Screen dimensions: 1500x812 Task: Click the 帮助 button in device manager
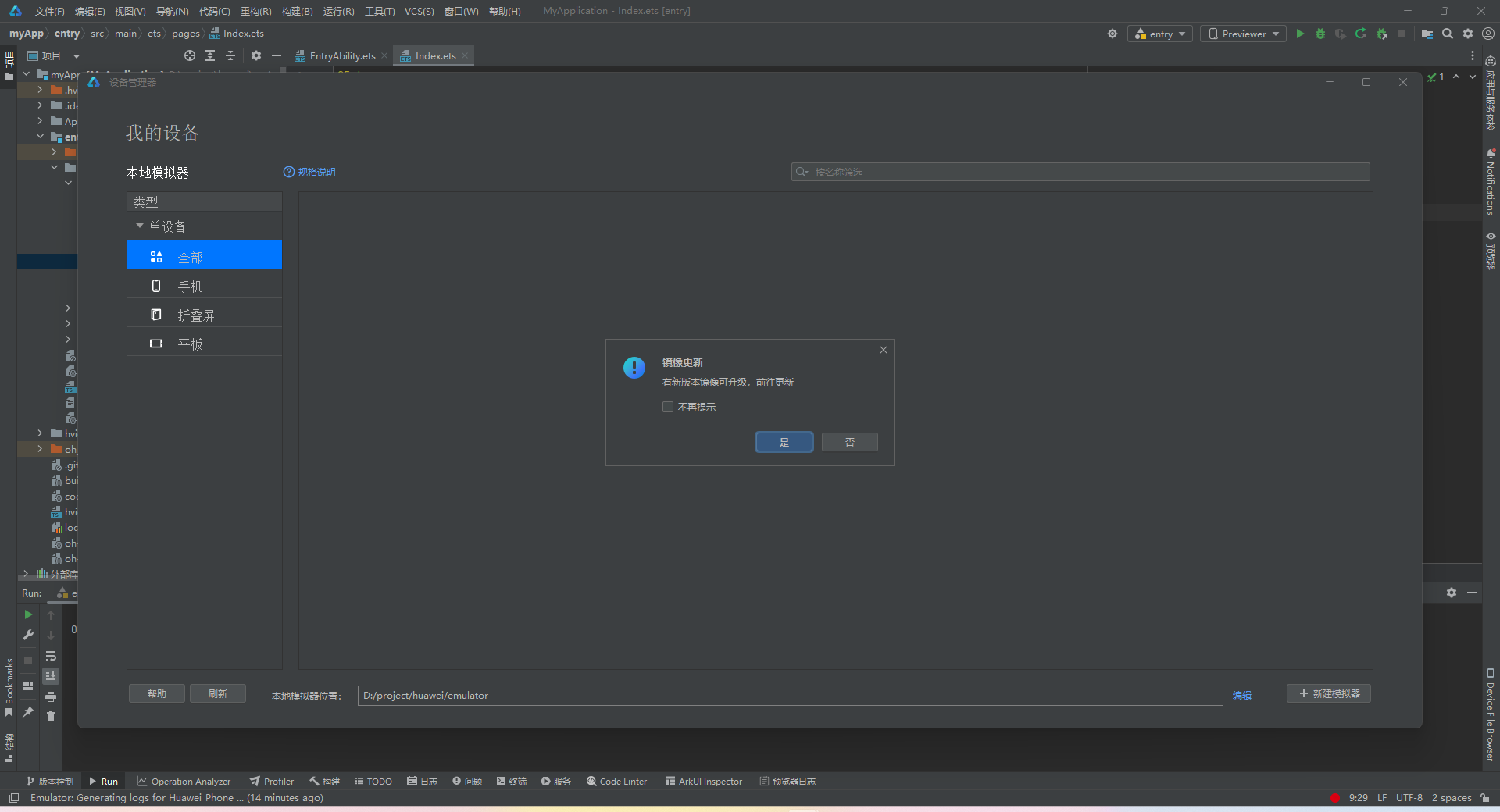[x=157, y=693]
